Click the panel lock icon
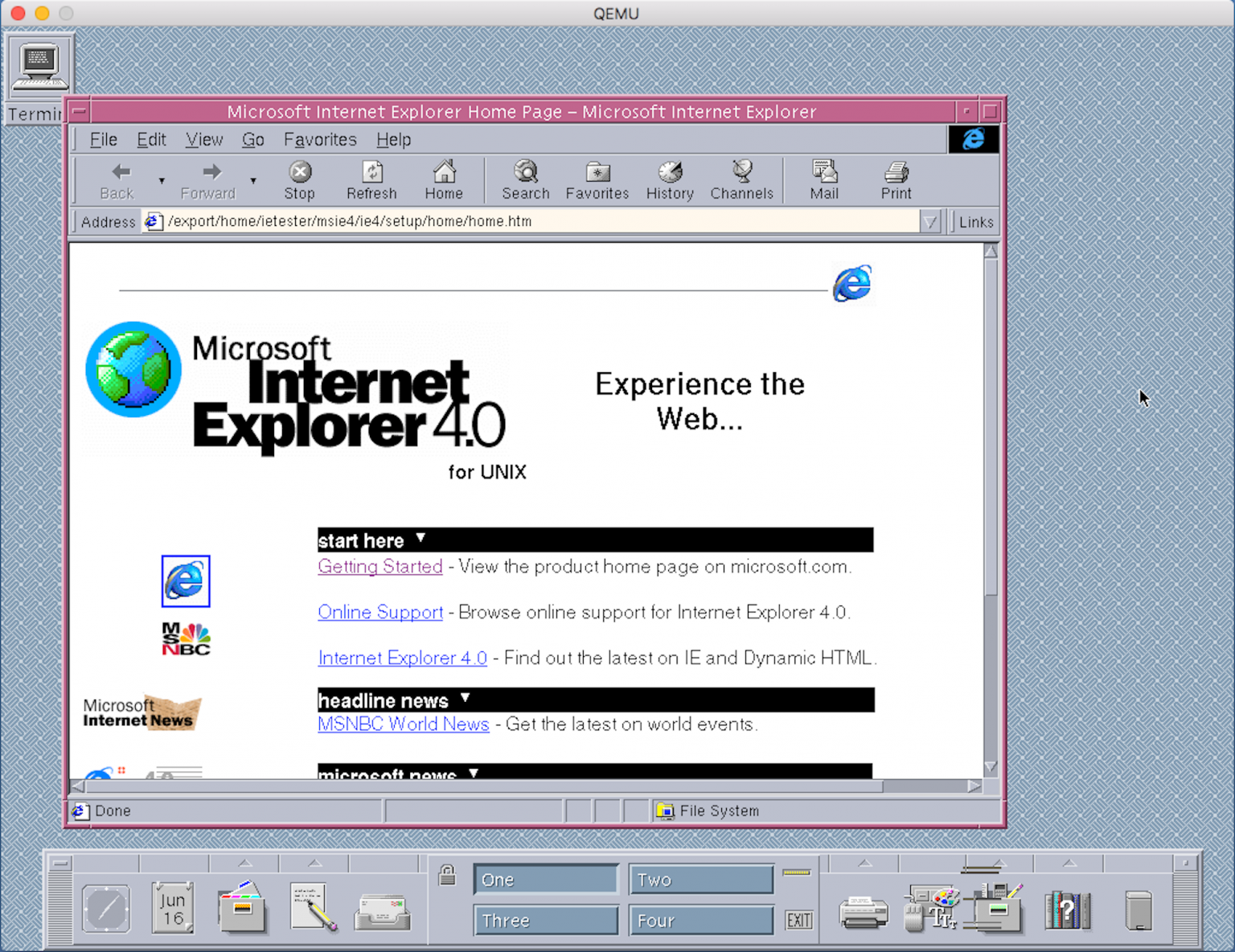The width and height of the screenshot is (1235, 952). click(448, 875)
